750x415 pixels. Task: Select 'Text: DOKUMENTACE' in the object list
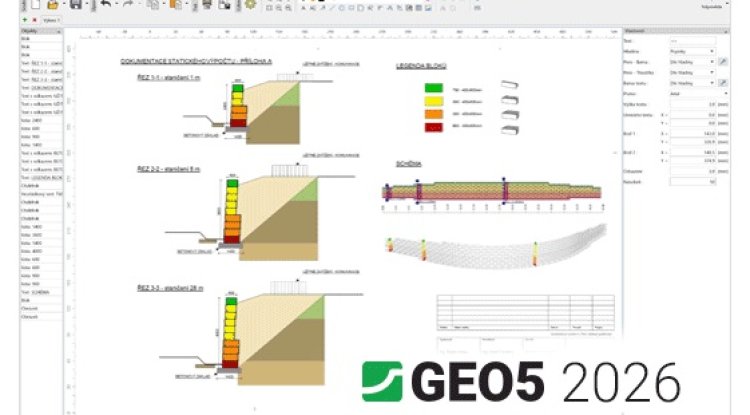tap(41, 87)
